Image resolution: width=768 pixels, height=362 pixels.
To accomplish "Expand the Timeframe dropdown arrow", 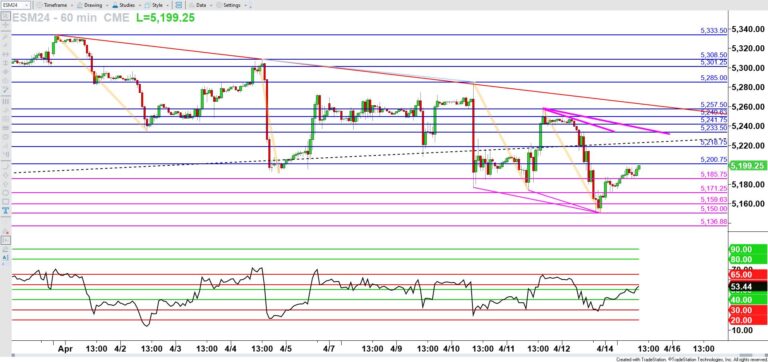I will pos(72,5).
